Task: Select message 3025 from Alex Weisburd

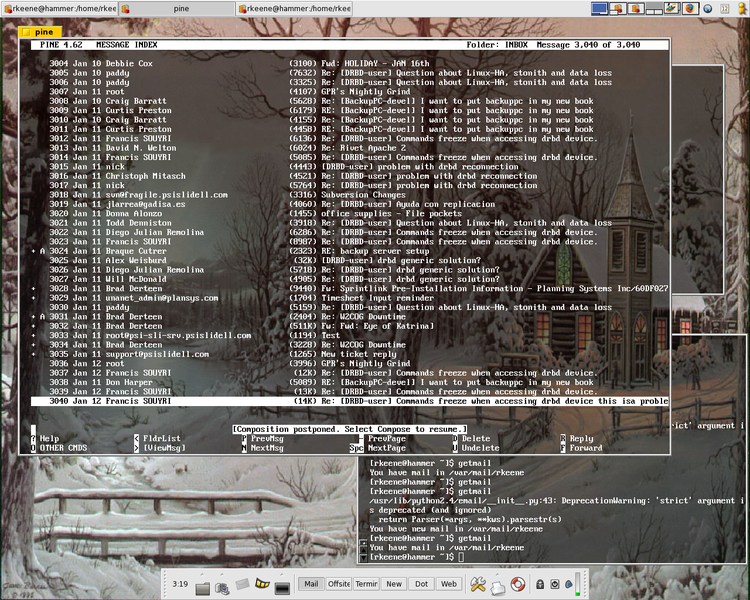Action: 350,260
